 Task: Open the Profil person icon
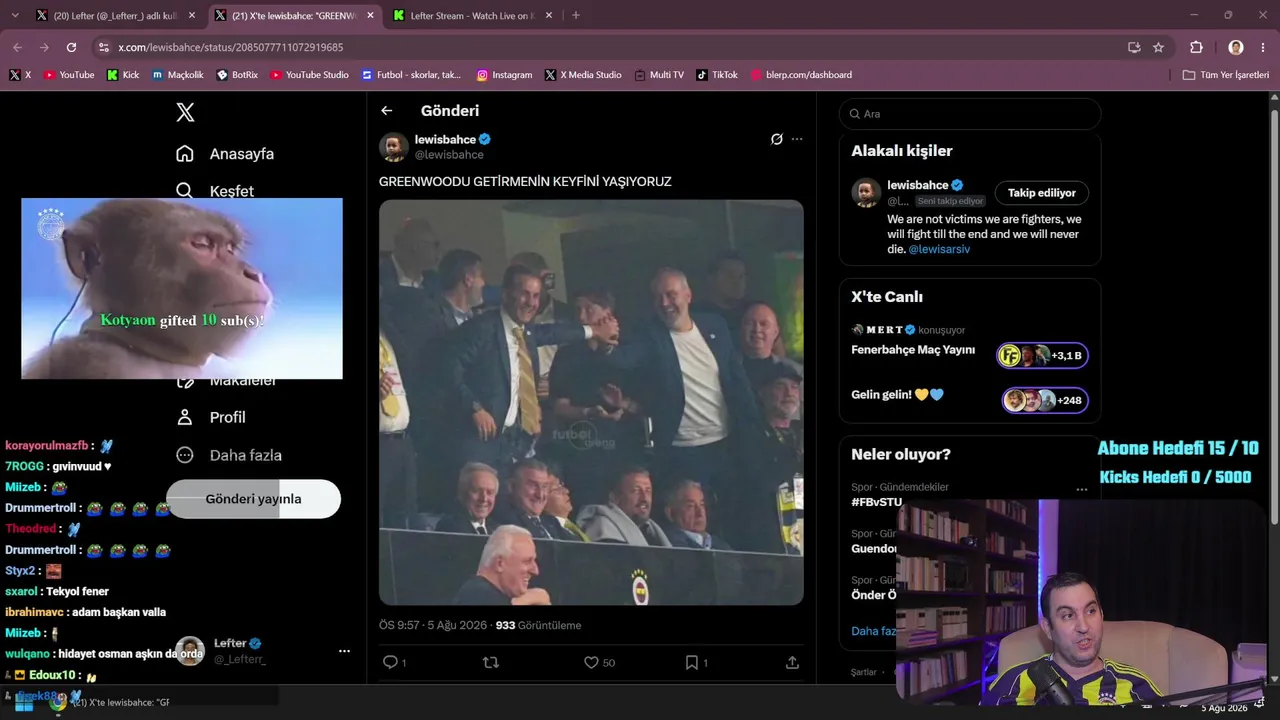[x=184, y=417]
